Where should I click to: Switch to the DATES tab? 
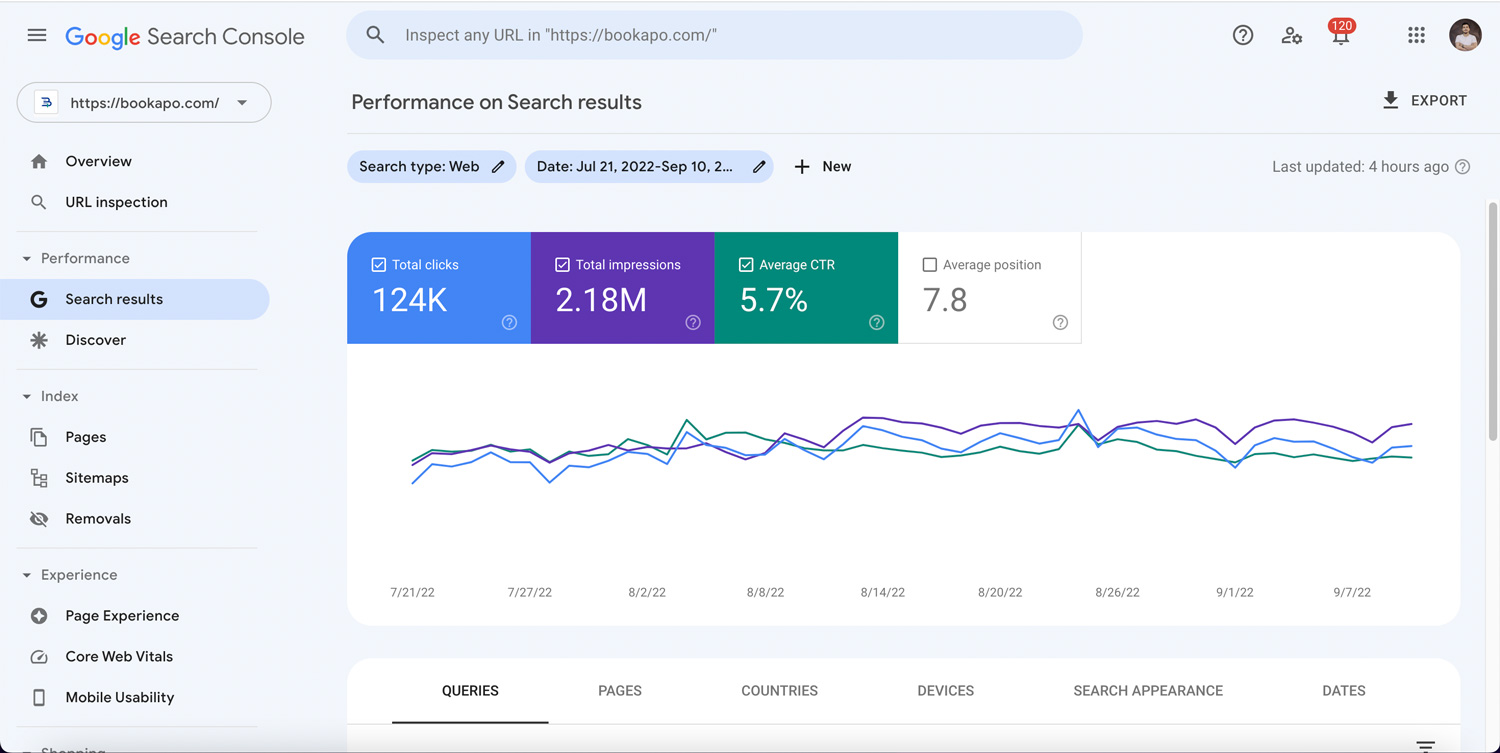pyautogui.click(x=1344, y=691)
